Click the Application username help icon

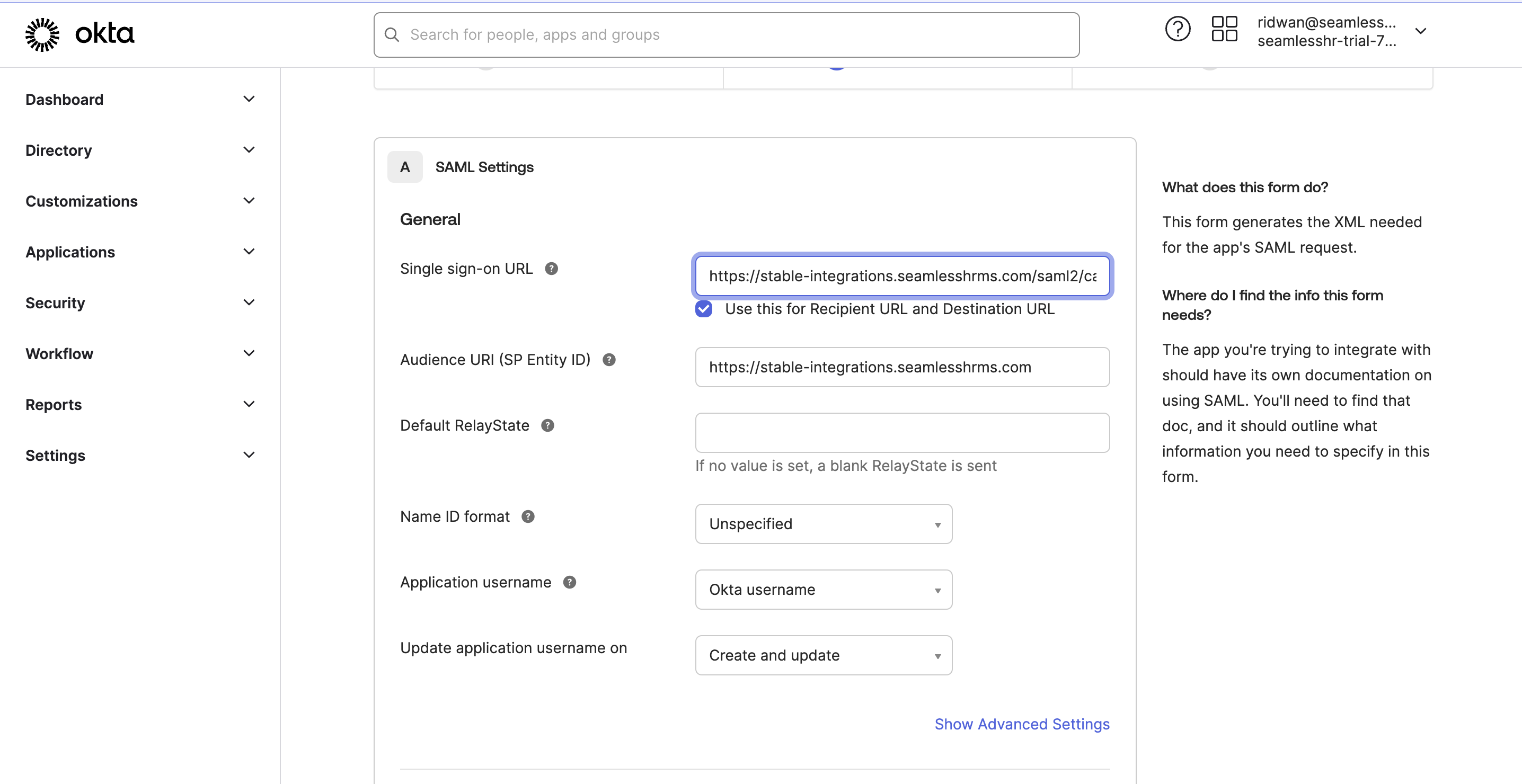pos(569,582)
